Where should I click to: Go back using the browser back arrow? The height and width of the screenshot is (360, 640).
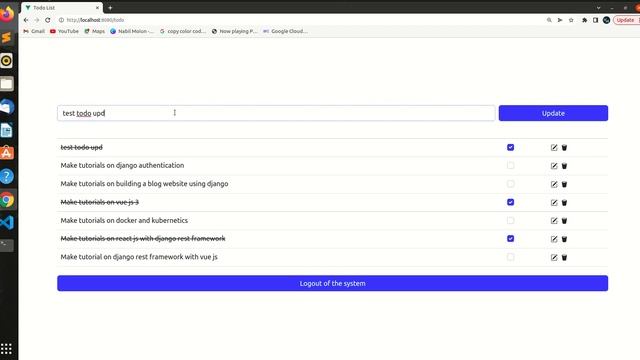(26, 20)
